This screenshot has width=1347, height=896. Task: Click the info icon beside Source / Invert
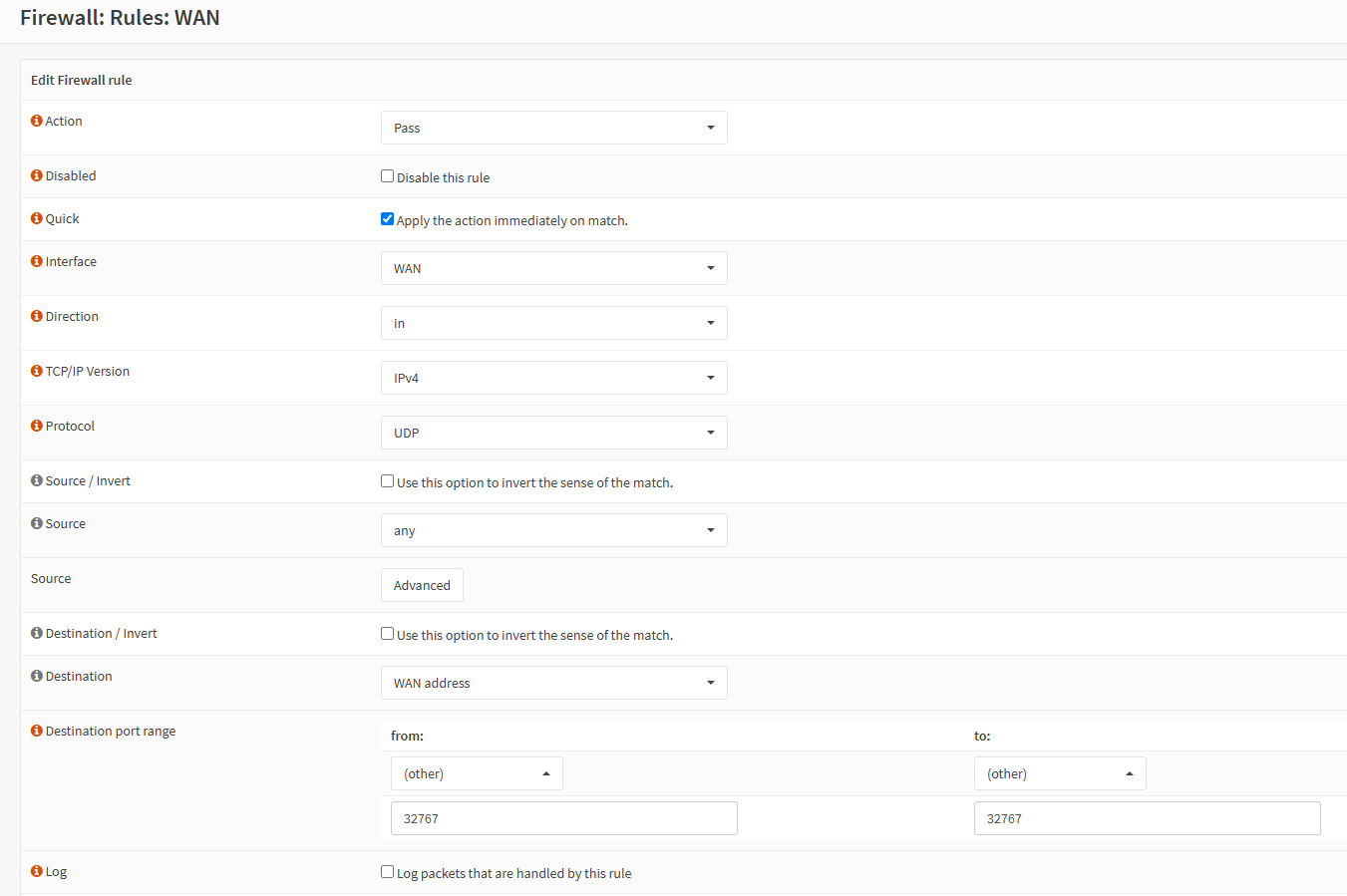pos(35,479)
